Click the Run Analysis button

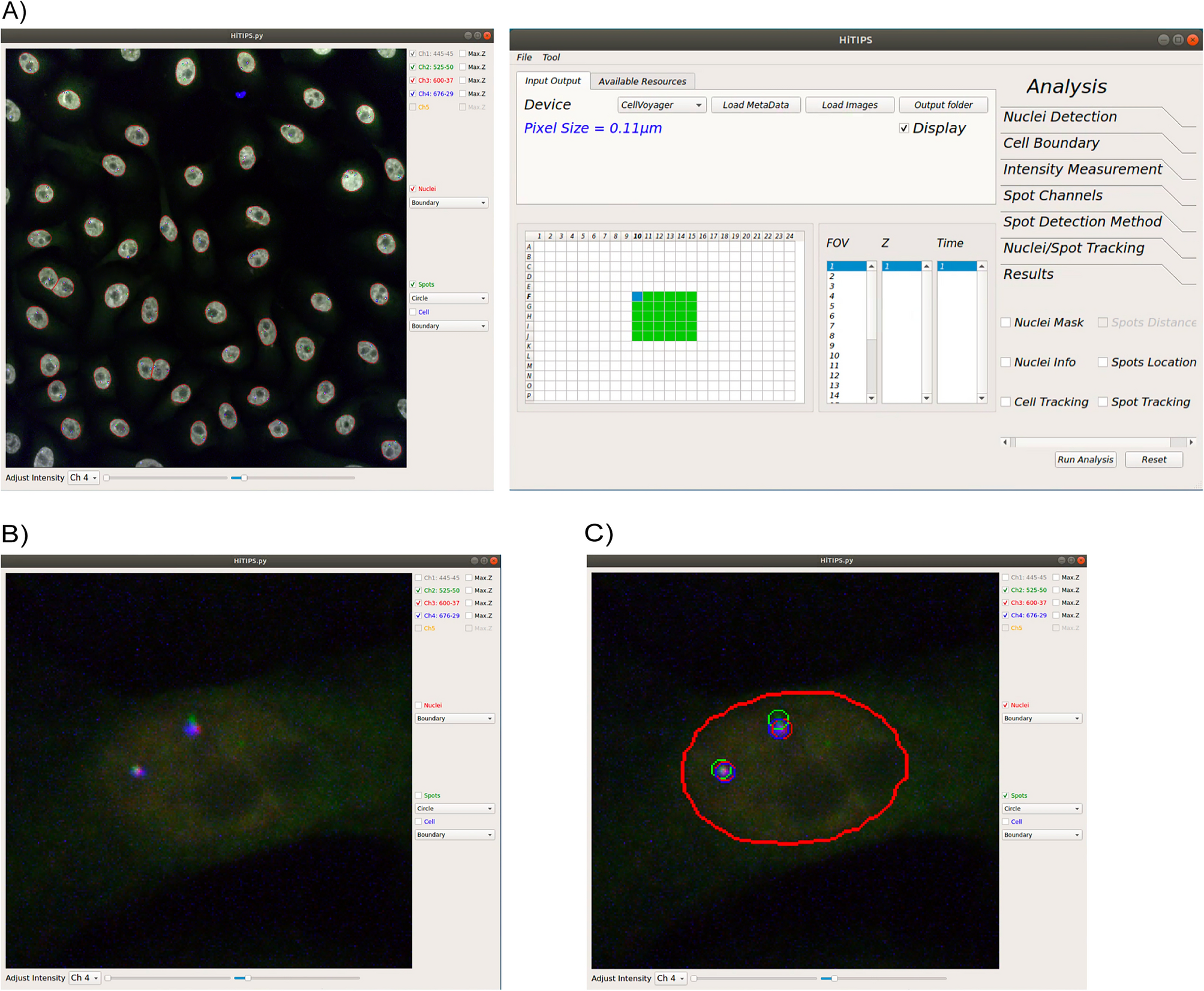pos(1085,460)
